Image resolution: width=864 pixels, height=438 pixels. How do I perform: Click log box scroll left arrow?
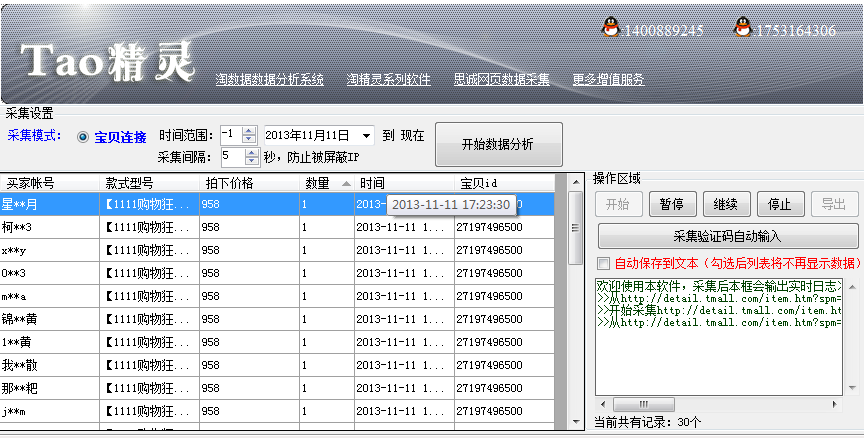[x=603, y=404]
